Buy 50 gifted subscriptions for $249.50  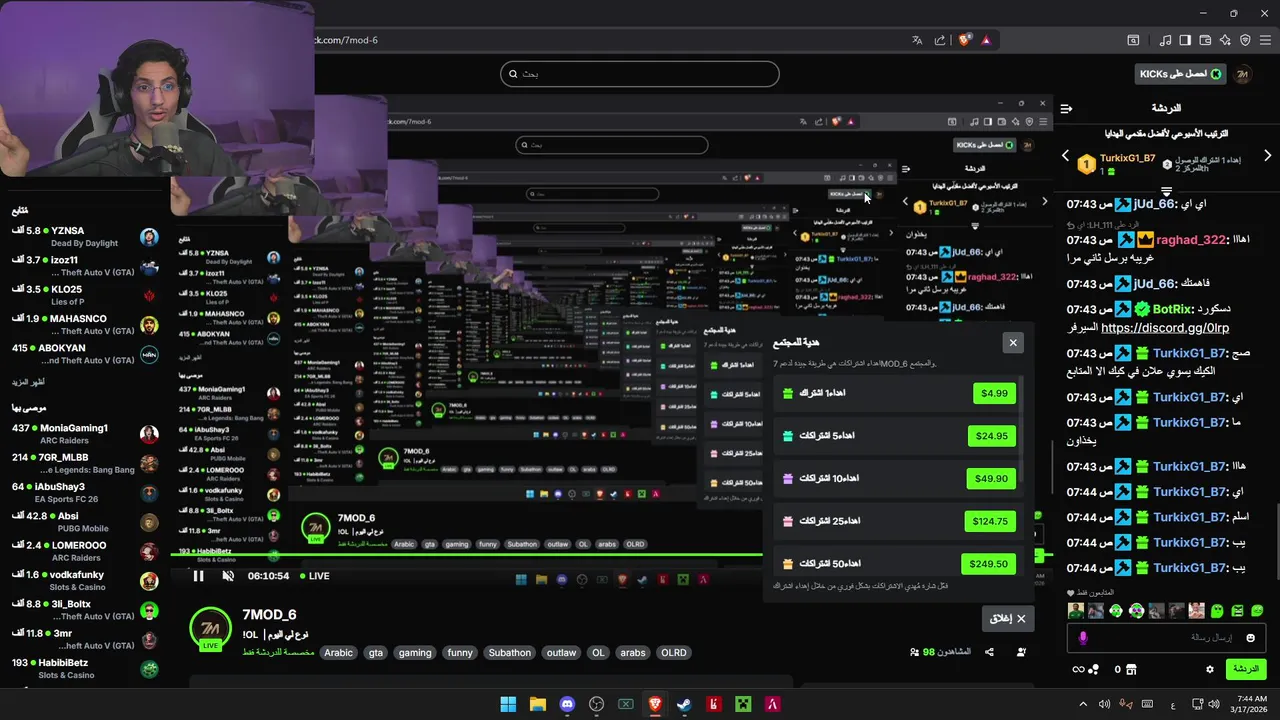coord(989,563)
